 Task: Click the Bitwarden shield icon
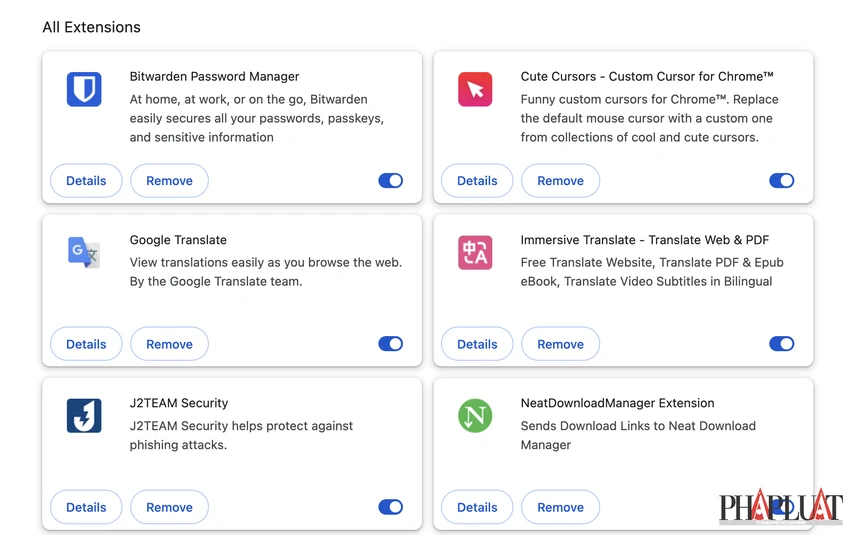(x=84, y=89)
